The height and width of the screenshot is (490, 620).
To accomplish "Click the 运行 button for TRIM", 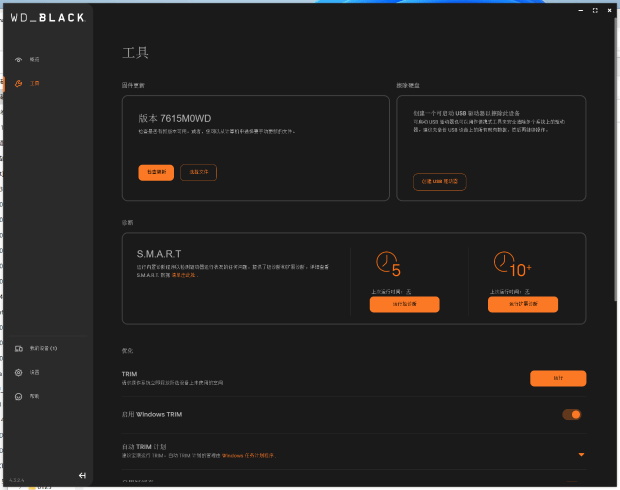I will [x=558, y=378].
